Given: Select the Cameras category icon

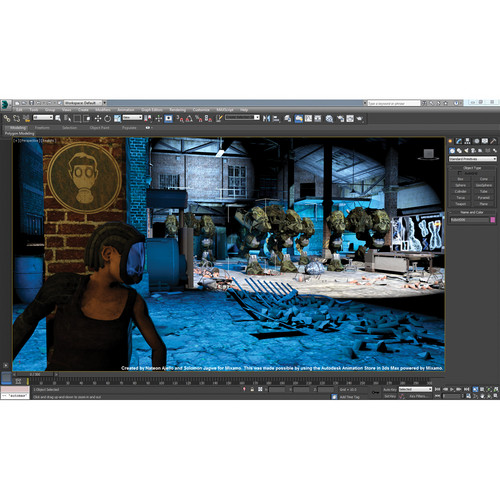Looking at the screenshot, I should click(473, 151).
